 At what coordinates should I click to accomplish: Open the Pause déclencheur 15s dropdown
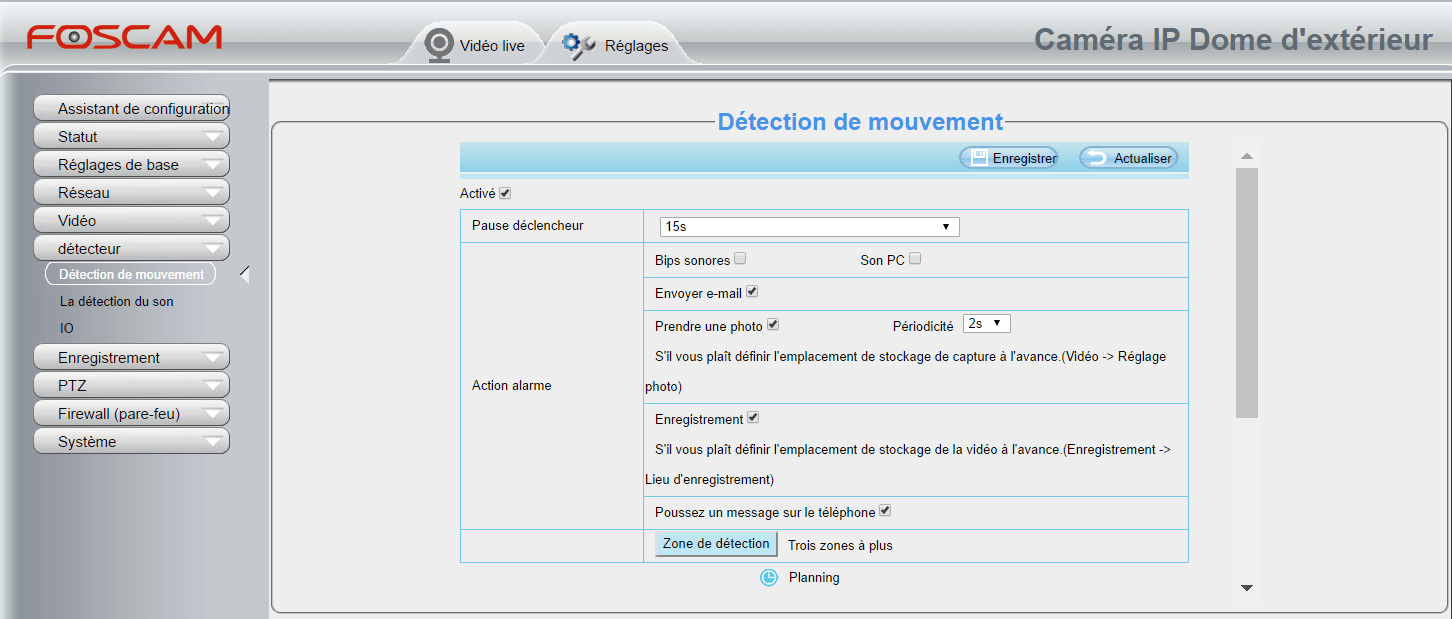(x=809, y=227)
